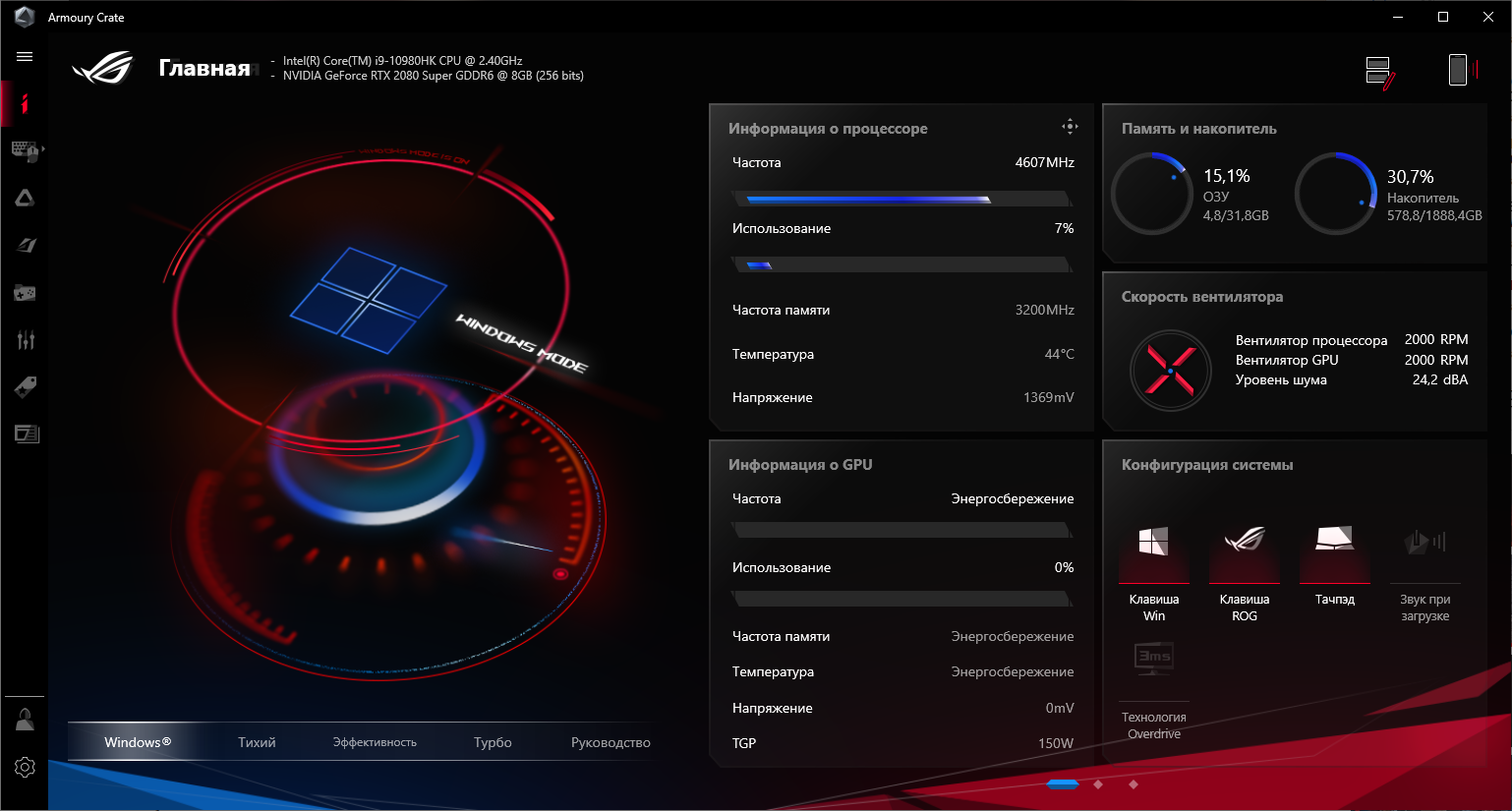Click the 'Вентилятор процессора' fan label
Viewport: 1512px width, 811px height.
click(1311, 340)
